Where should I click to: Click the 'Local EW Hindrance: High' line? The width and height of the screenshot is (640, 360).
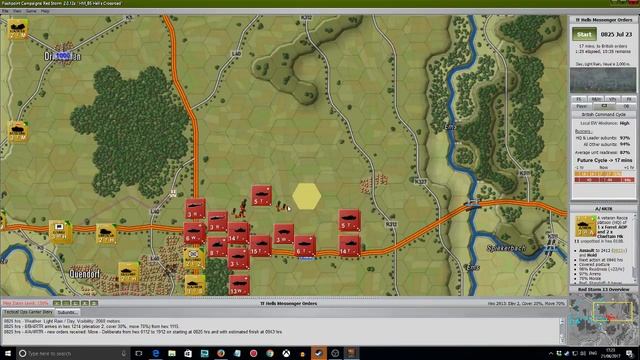(604, 123)
